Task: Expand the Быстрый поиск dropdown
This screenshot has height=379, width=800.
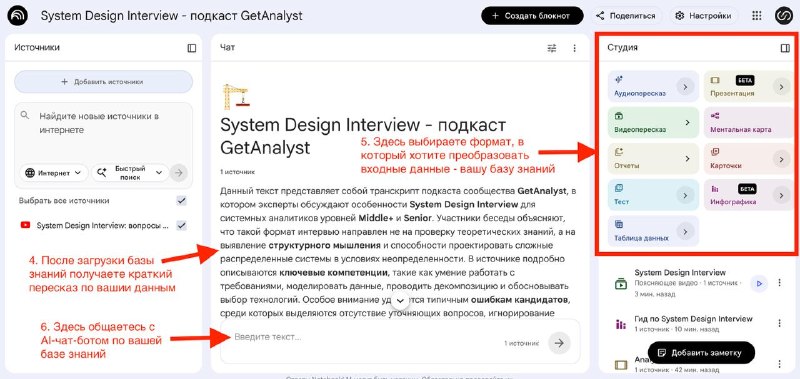Action: (130, 172)
